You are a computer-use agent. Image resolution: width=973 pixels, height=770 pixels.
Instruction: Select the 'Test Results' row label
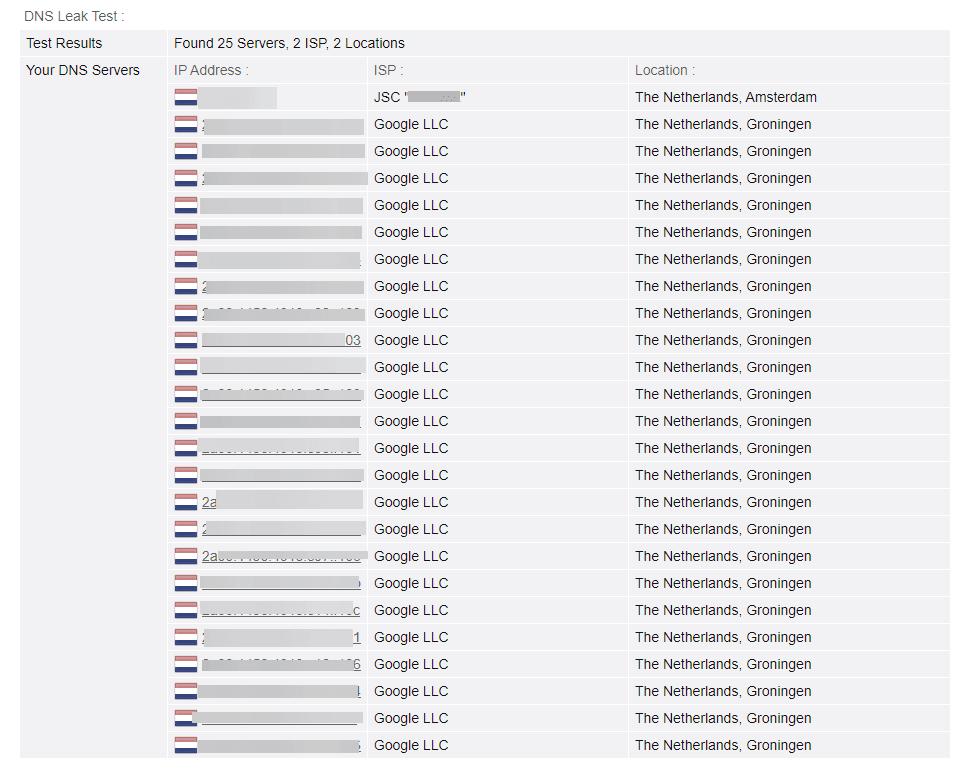coord(64,43)
